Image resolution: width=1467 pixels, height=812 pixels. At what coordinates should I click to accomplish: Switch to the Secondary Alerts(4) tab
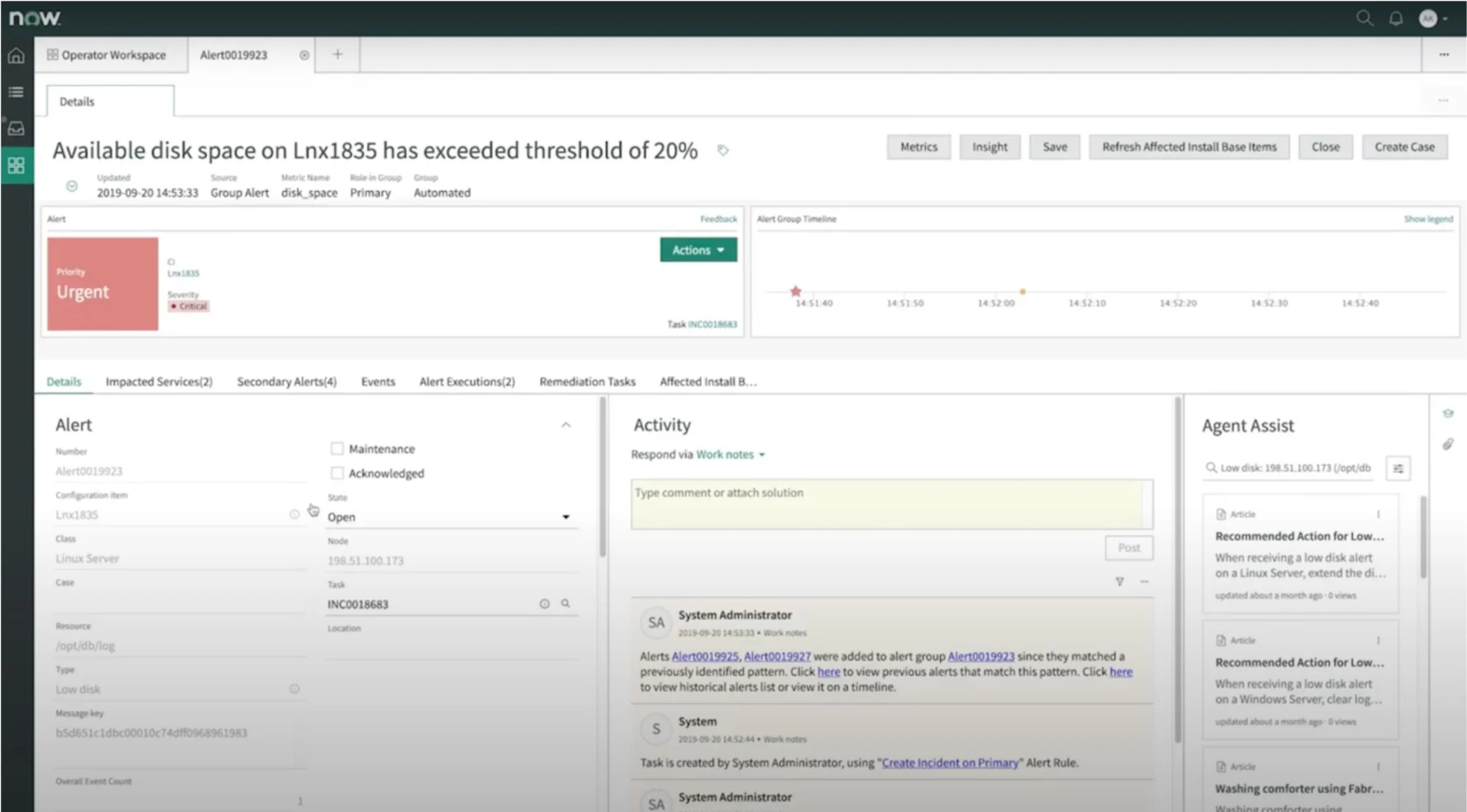(286, 381)
